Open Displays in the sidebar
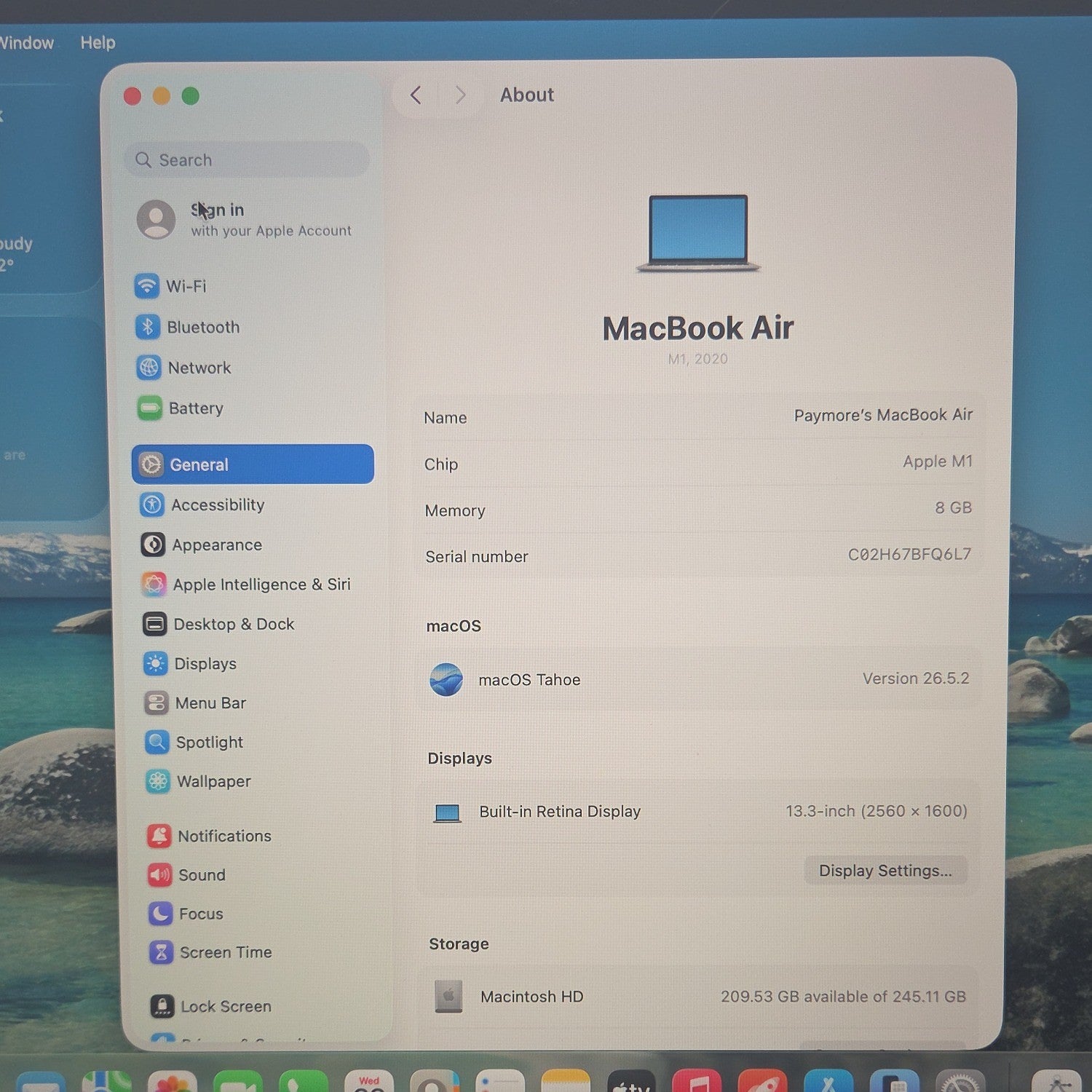Image resolution: width=1092 pixels, height=1092 pixels. point(190,663)
